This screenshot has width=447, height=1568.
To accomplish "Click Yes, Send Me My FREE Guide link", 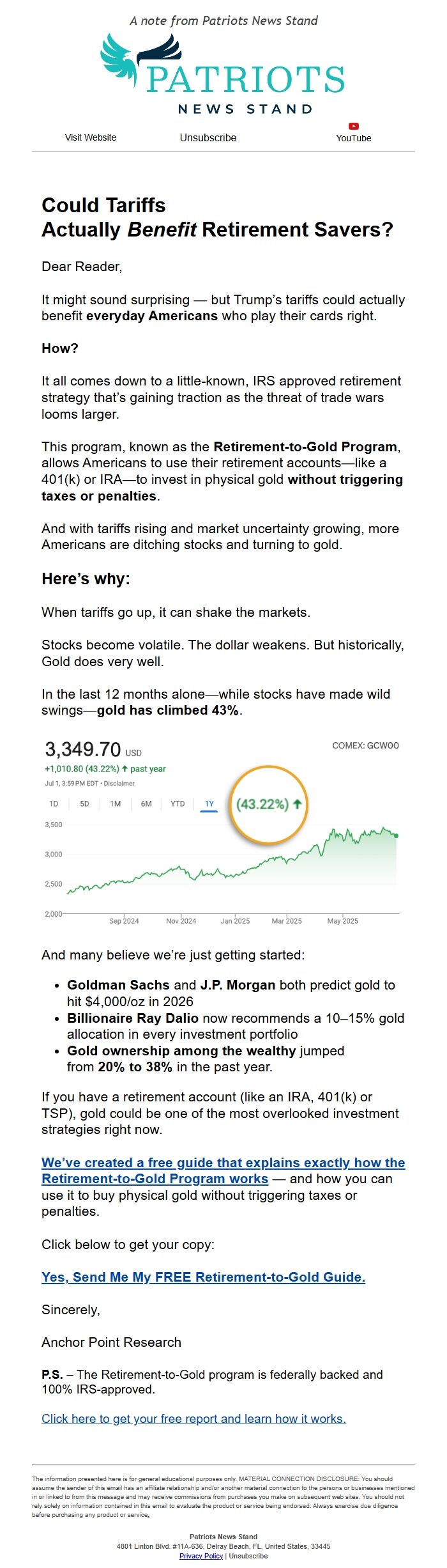I will tap(203, 1277).
